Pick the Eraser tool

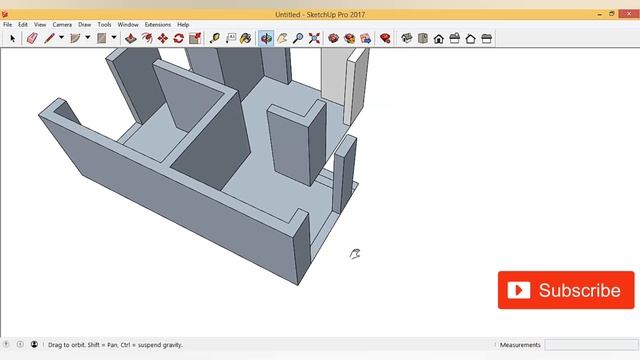point(32,39)
